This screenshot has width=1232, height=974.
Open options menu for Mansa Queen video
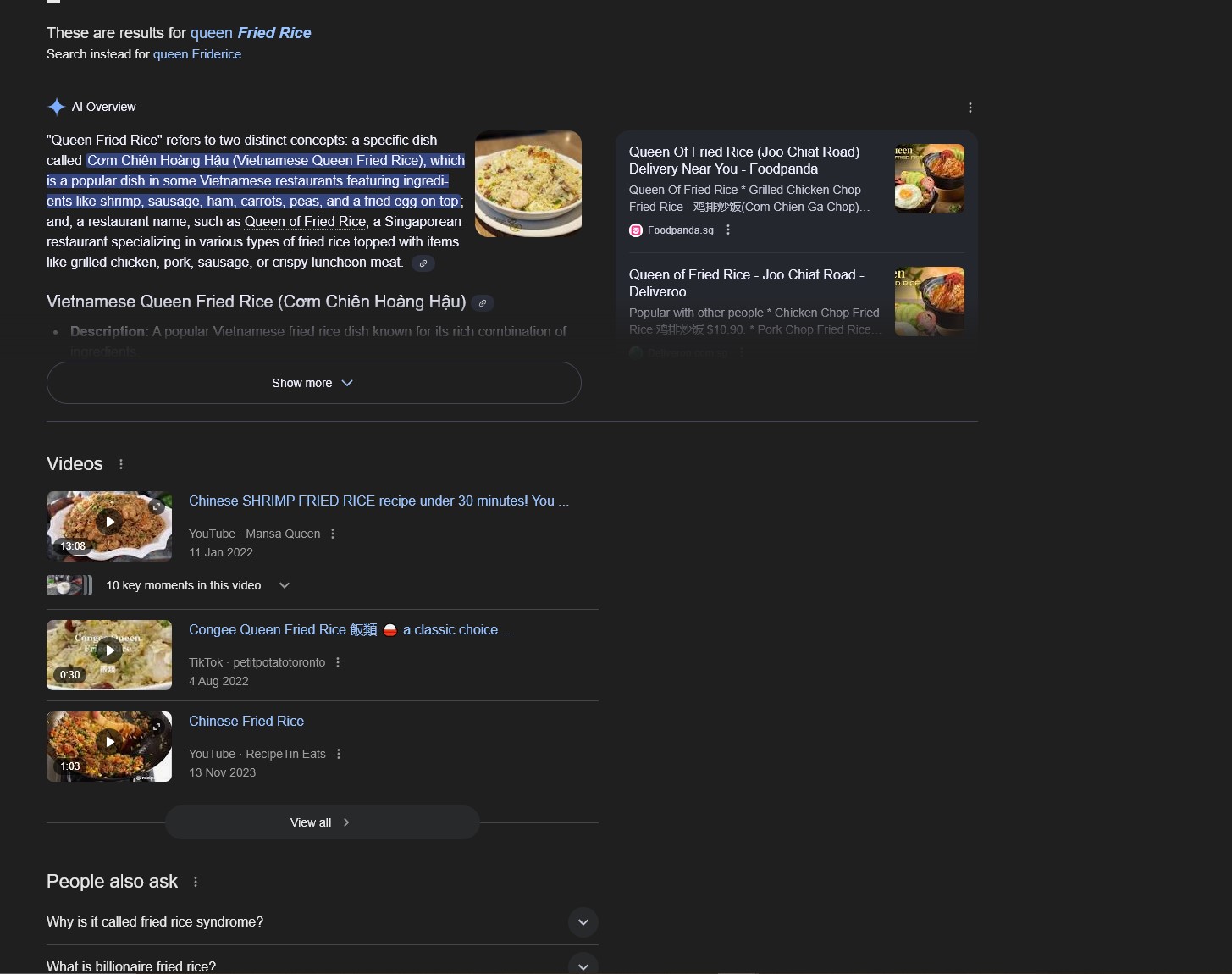coord(333,534)
